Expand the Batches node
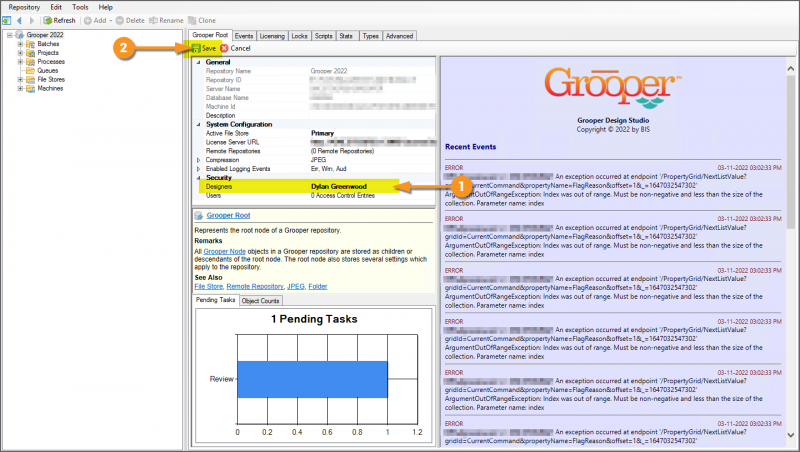The height and width of the screenshot is (452, 800). [x=20, y=44]
